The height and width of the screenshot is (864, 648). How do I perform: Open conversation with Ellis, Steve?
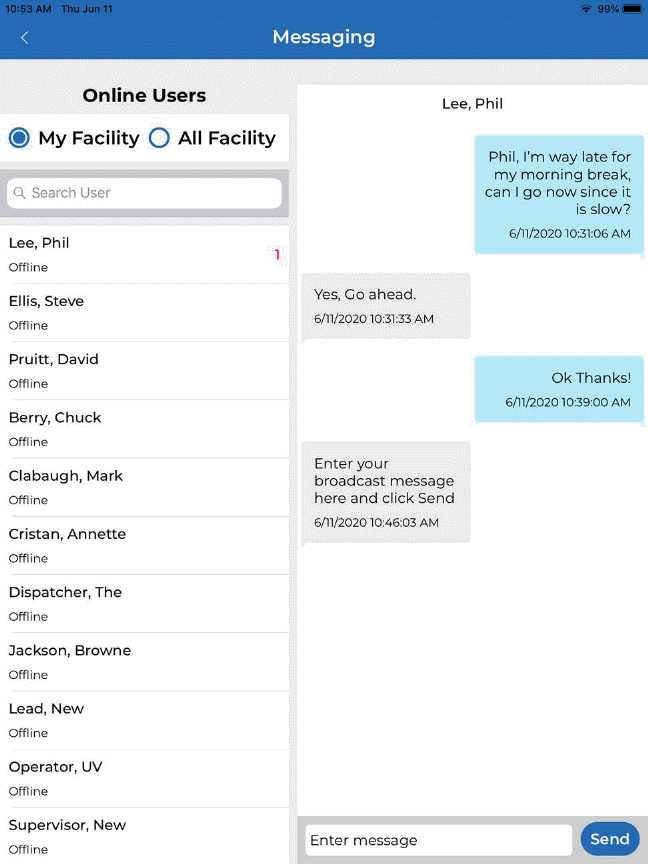[x=144, y=312]
